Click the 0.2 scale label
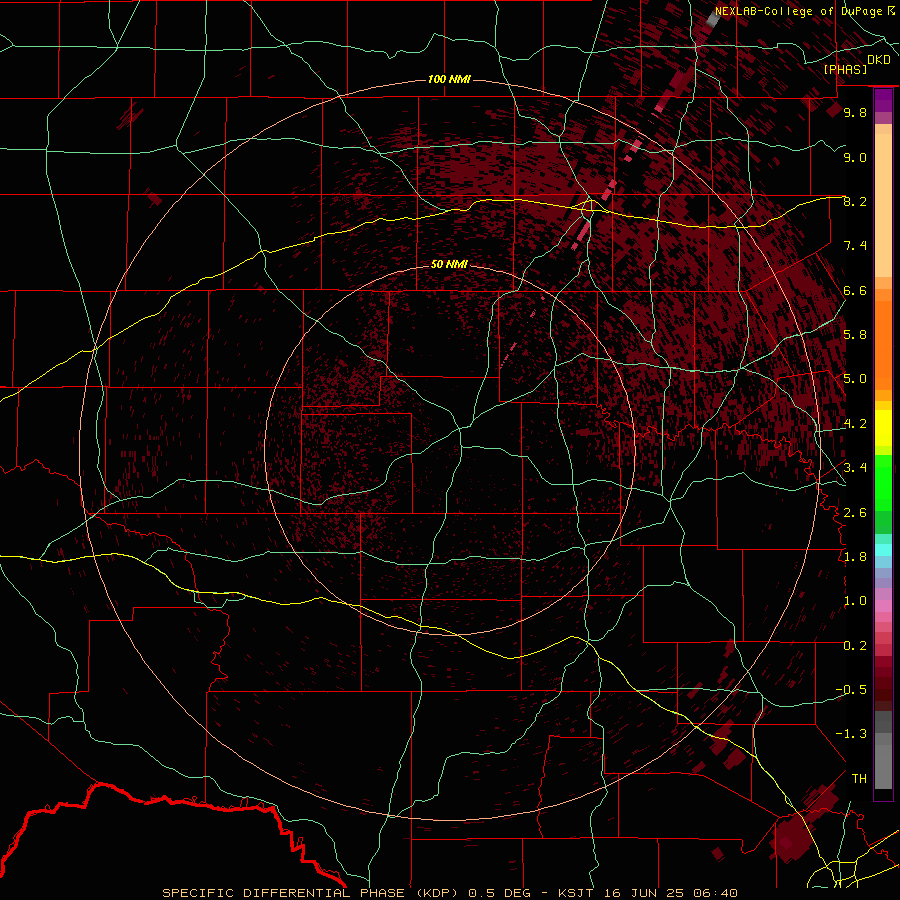Viewport: 900px width, 900px height. [855, 645]
